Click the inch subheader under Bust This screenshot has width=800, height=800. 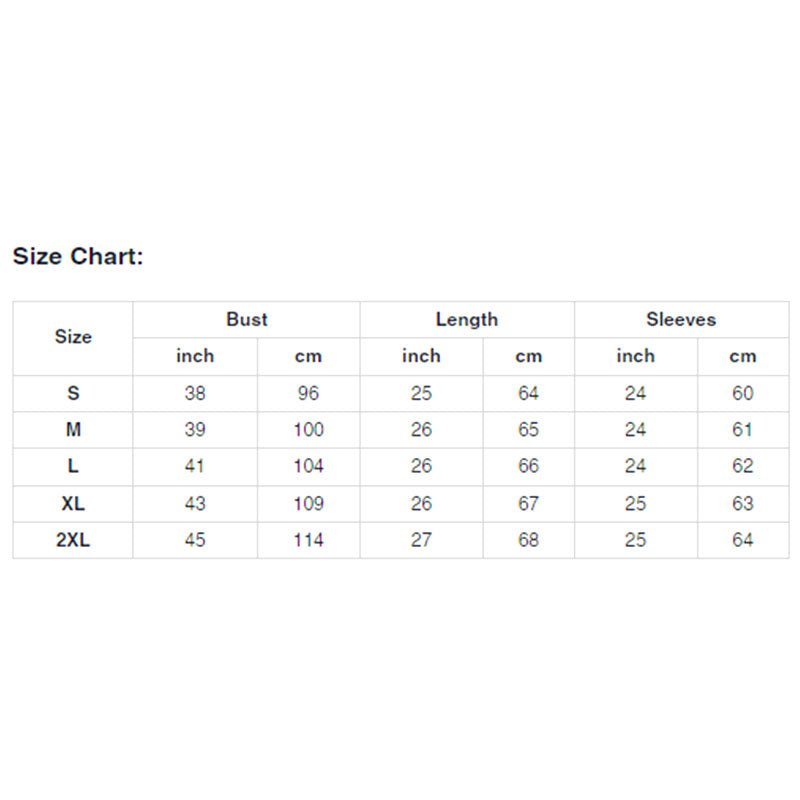click(195, 356)
